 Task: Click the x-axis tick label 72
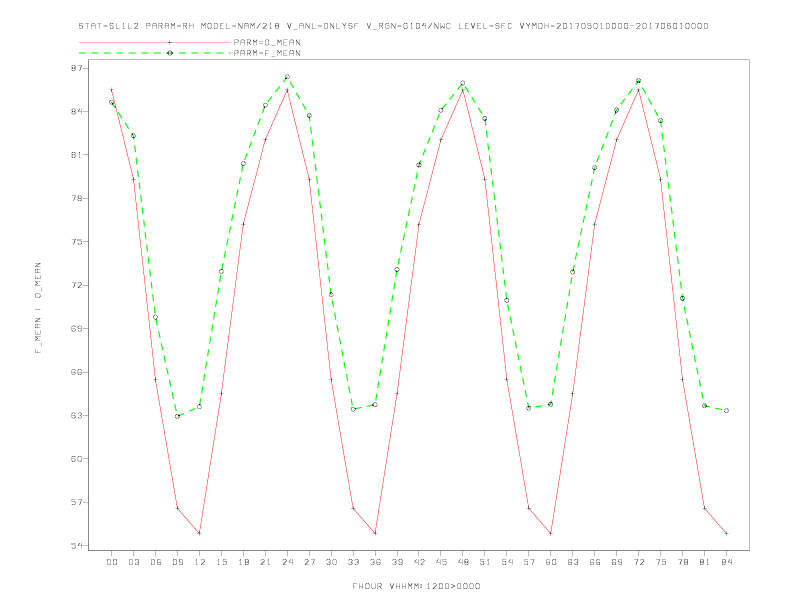pyautogui.click(x=638, y=562)
